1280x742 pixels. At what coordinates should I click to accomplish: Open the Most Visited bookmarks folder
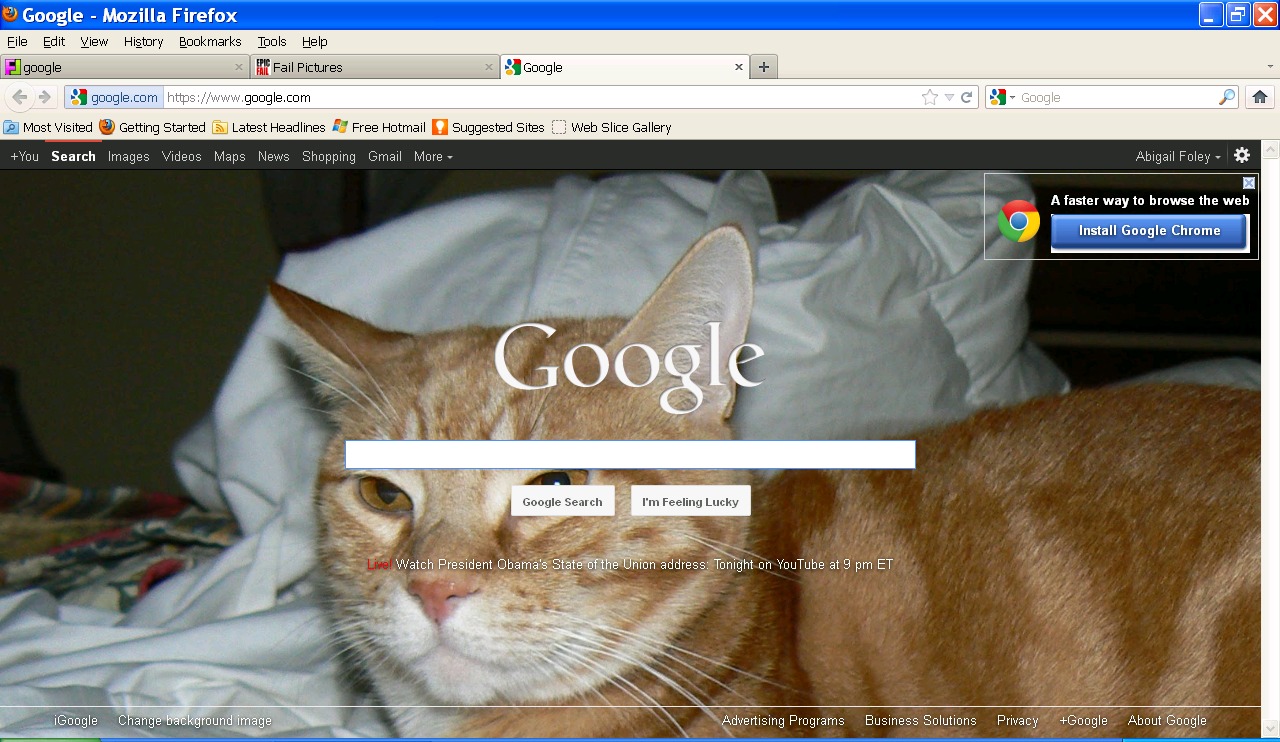tap(48, 127)
